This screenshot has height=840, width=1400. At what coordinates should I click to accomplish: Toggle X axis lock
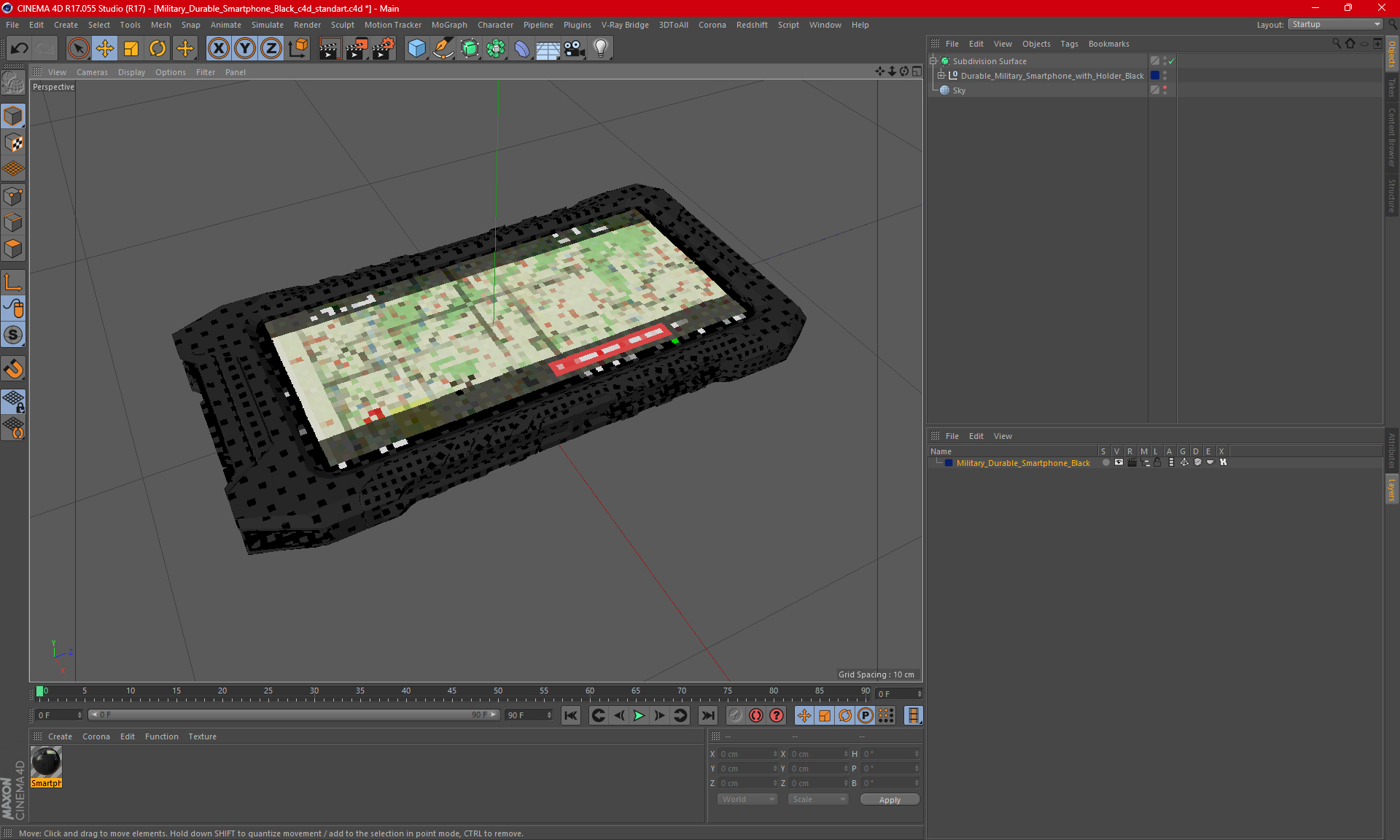click(218, 49)
